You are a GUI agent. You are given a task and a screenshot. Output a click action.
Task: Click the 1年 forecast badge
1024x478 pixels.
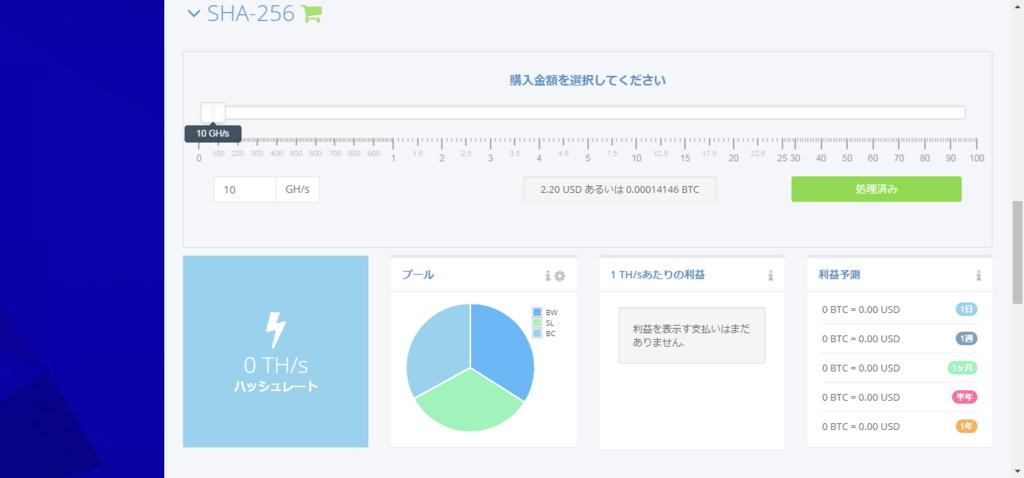click(967, 426)
